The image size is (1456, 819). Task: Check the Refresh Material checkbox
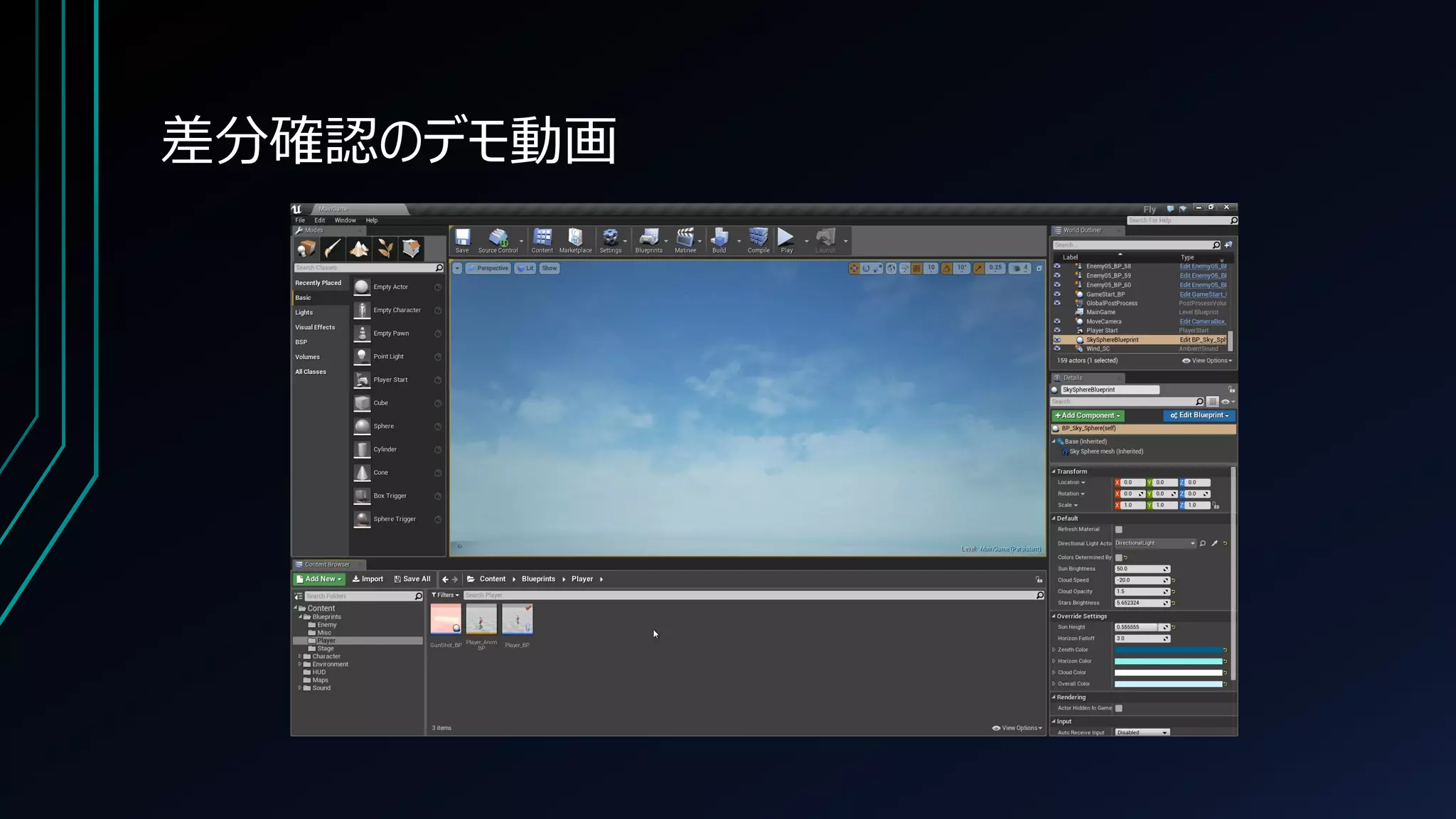click(1118, 530)
